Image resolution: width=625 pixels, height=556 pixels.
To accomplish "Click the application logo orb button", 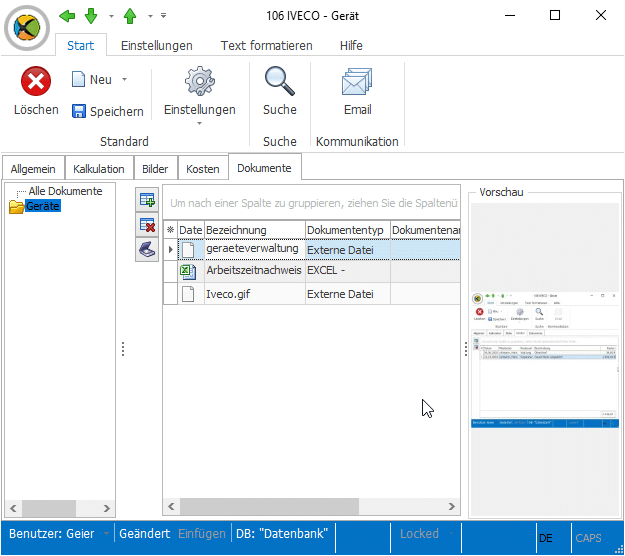I will (x=27, y=28).
